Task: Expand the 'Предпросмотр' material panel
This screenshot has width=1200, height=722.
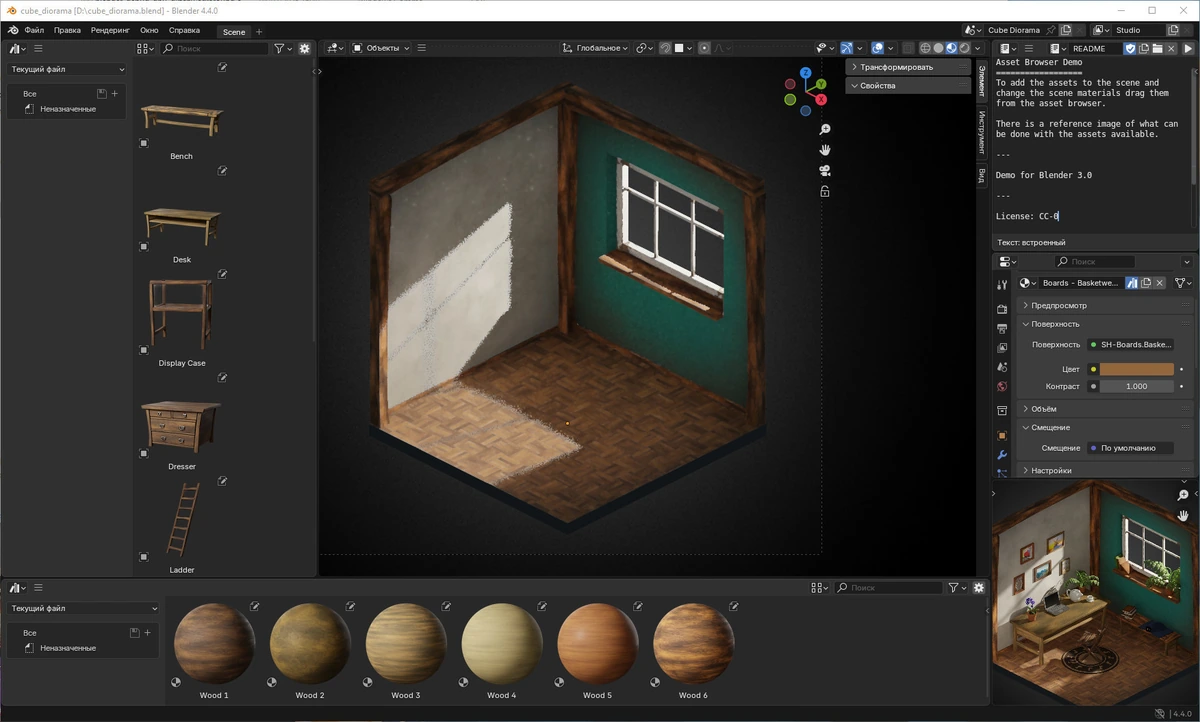Action: pos(1106,305)
